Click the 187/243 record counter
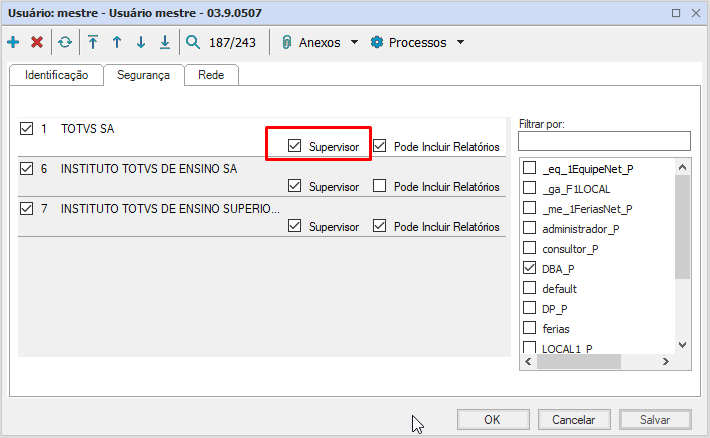 point(232,43)
